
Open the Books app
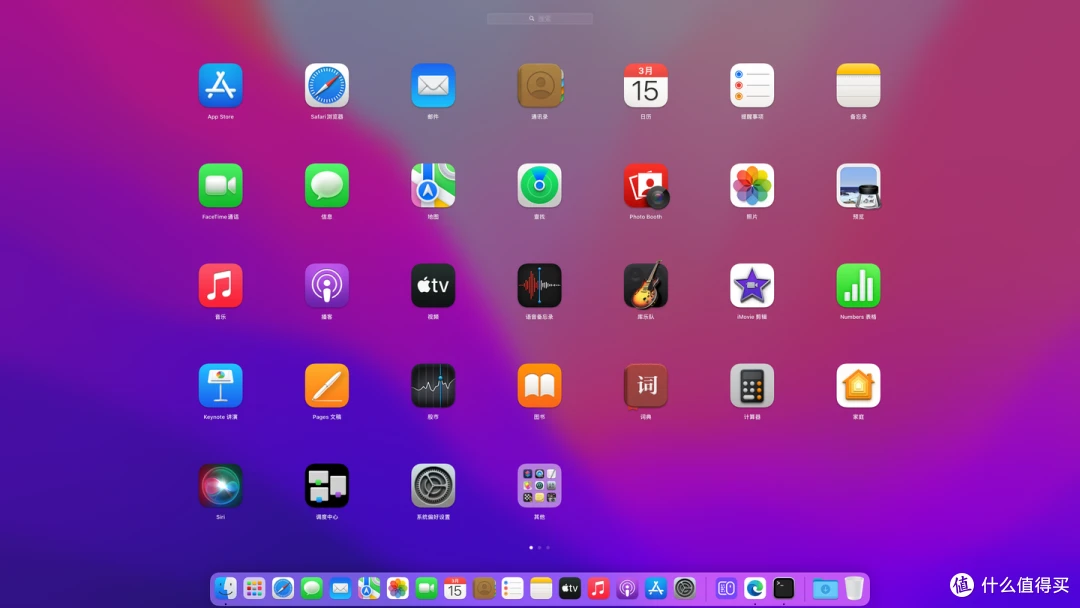coord(539,386)
